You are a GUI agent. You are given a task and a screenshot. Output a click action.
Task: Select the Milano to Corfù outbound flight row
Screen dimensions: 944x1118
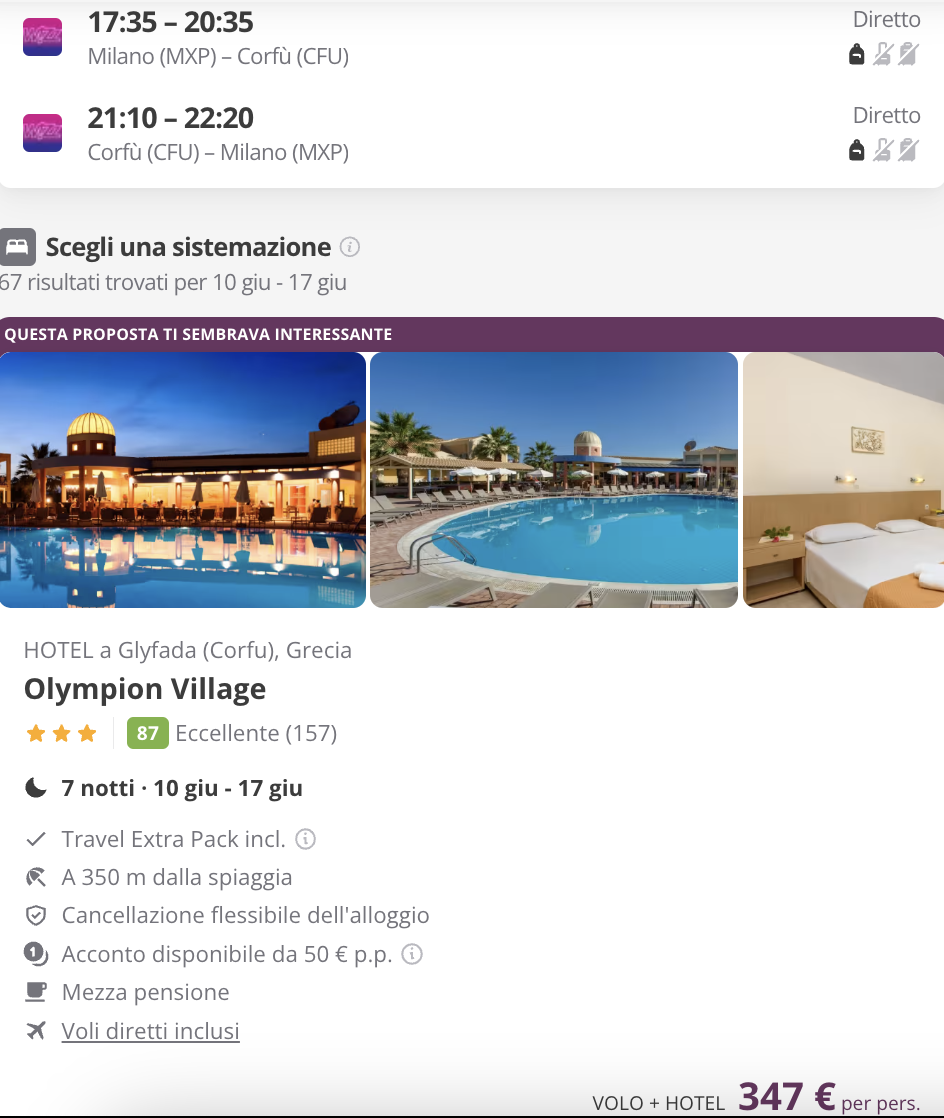point(472,38)
